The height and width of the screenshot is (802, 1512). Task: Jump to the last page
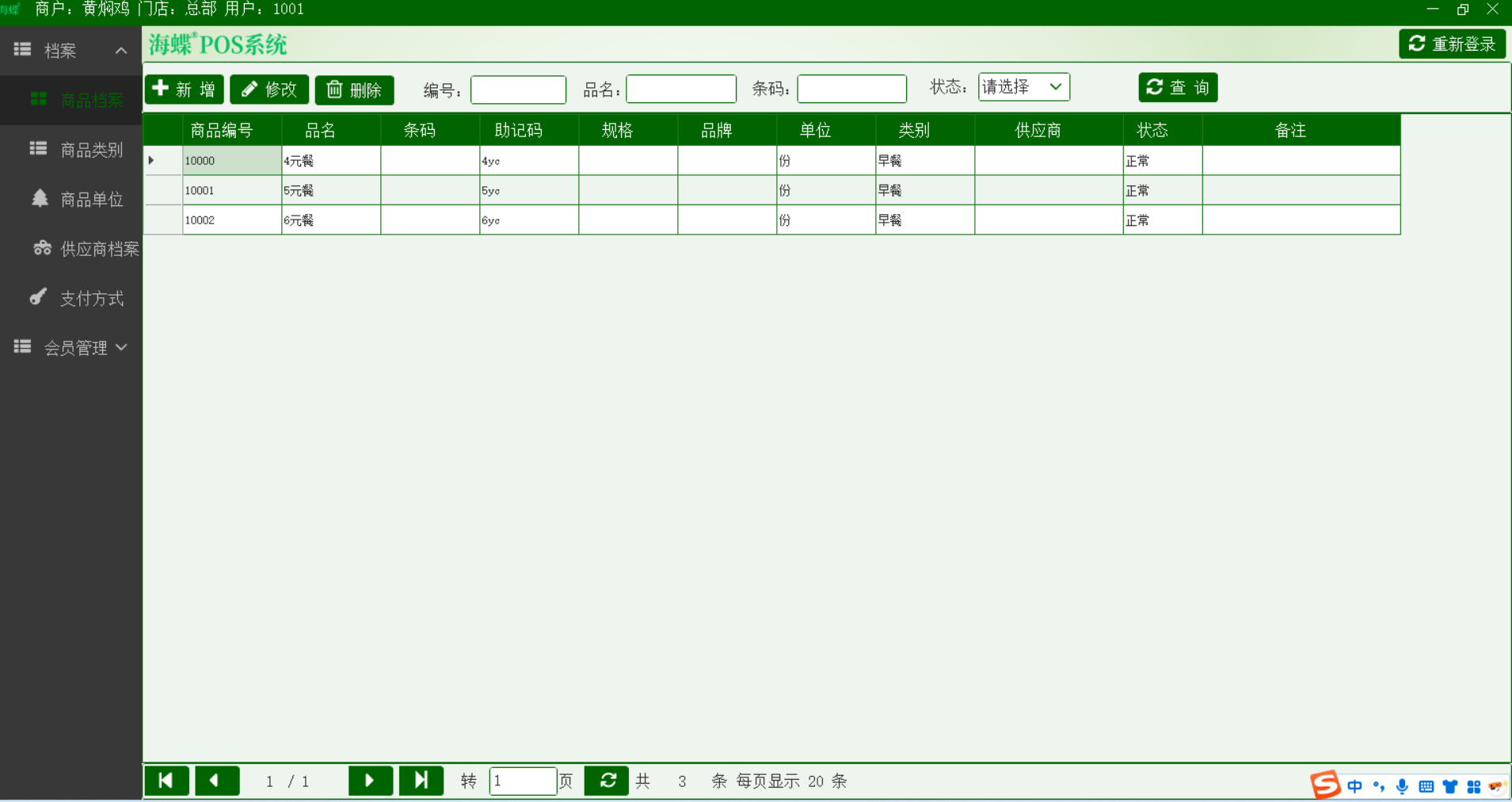tap(421, 781)
